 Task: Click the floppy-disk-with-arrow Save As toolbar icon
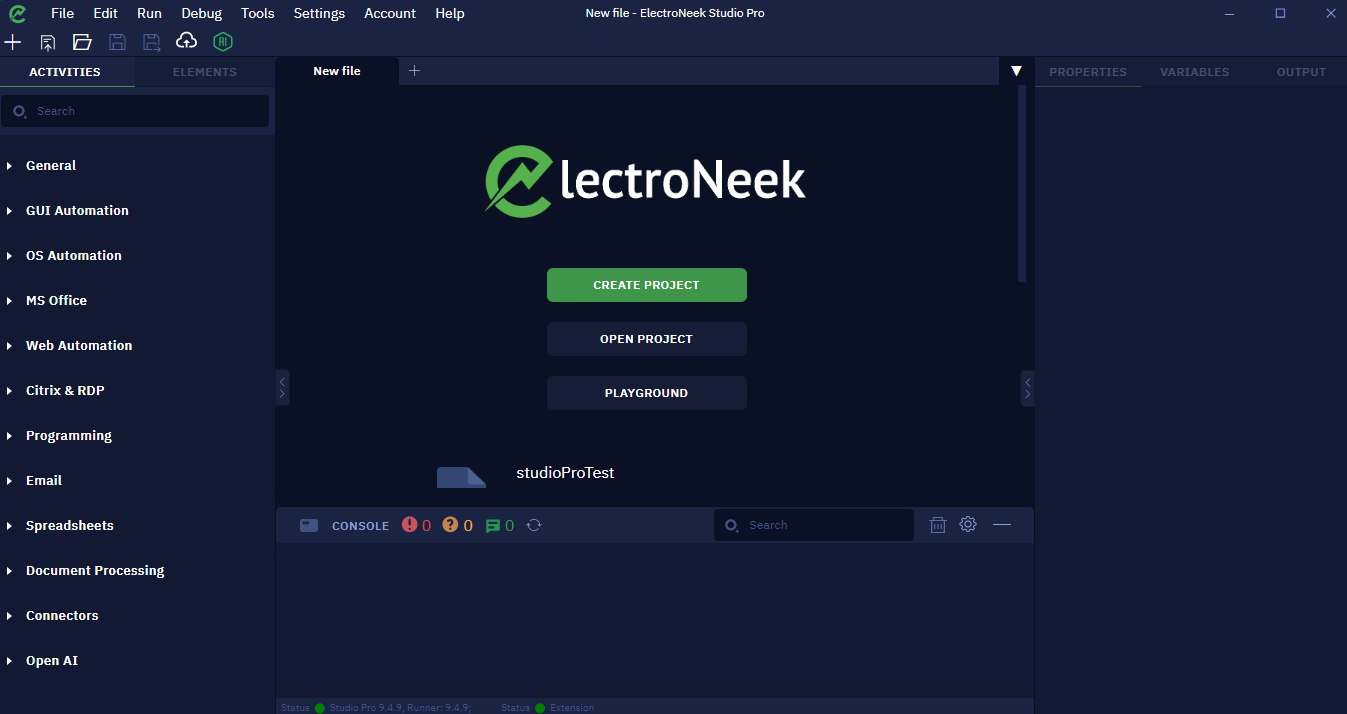(x=152, y=42)
